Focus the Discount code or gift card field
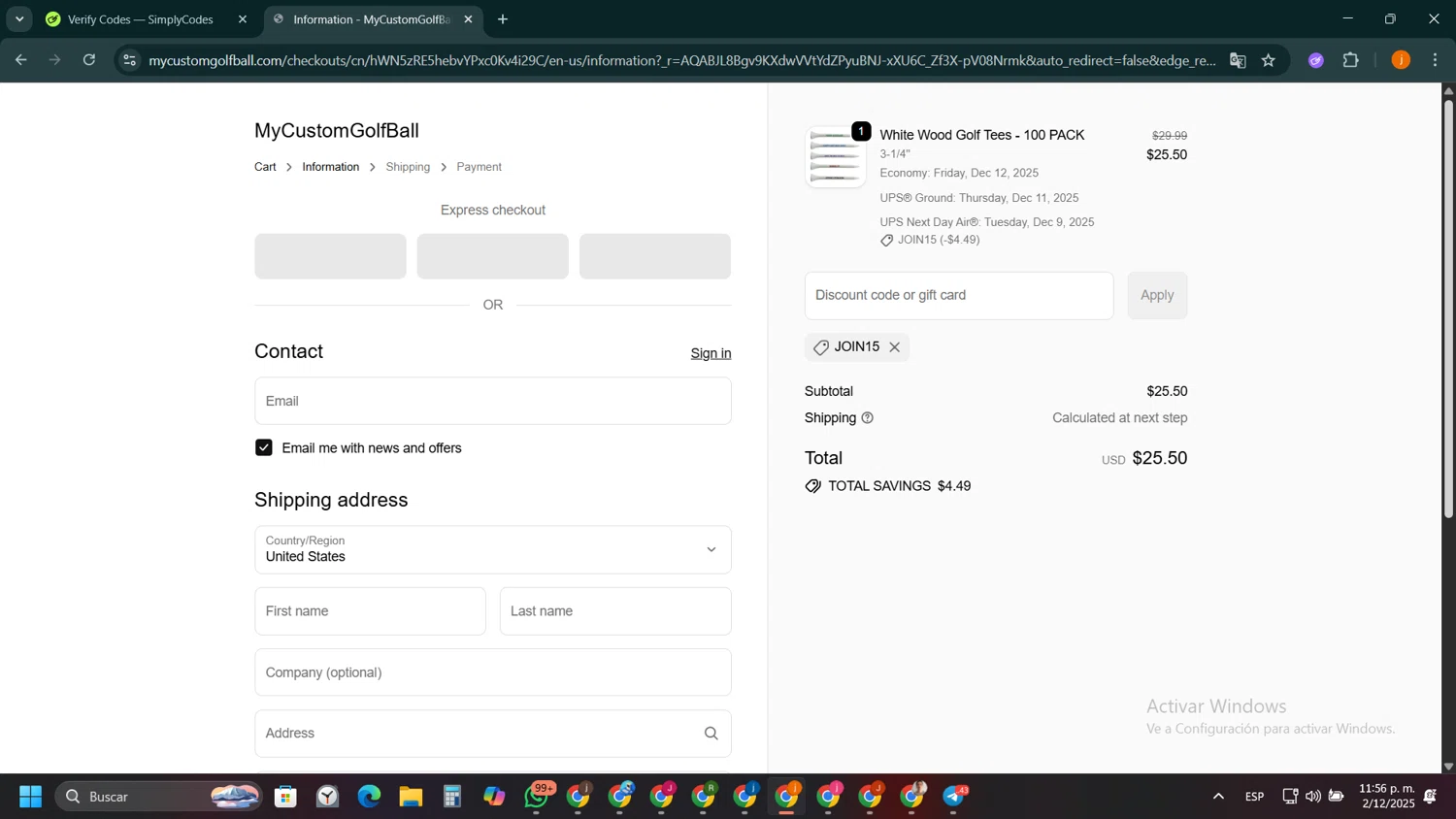Viewport: 1456px width, 819px height. click(959, 295)
